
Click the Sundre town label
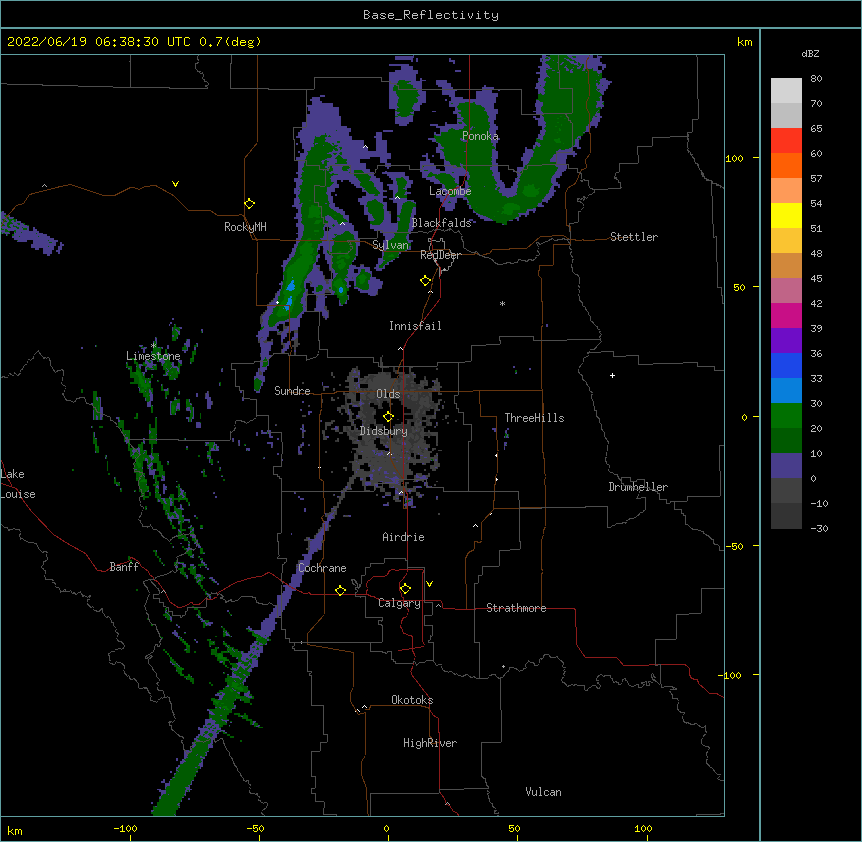[x=292, y=391]
